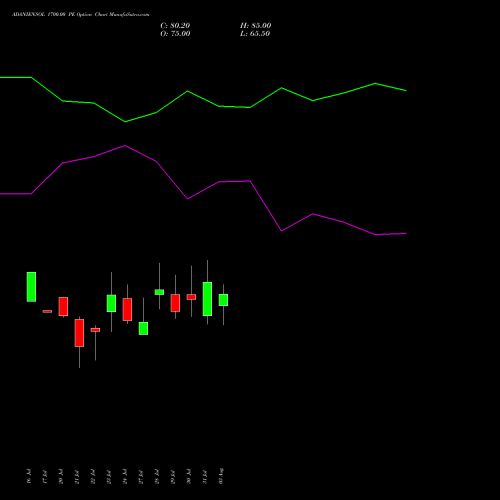This screenshot has height=500, width=500.
Task: Click the '23 Jul' date label
Action: click(x=109, y=476)
